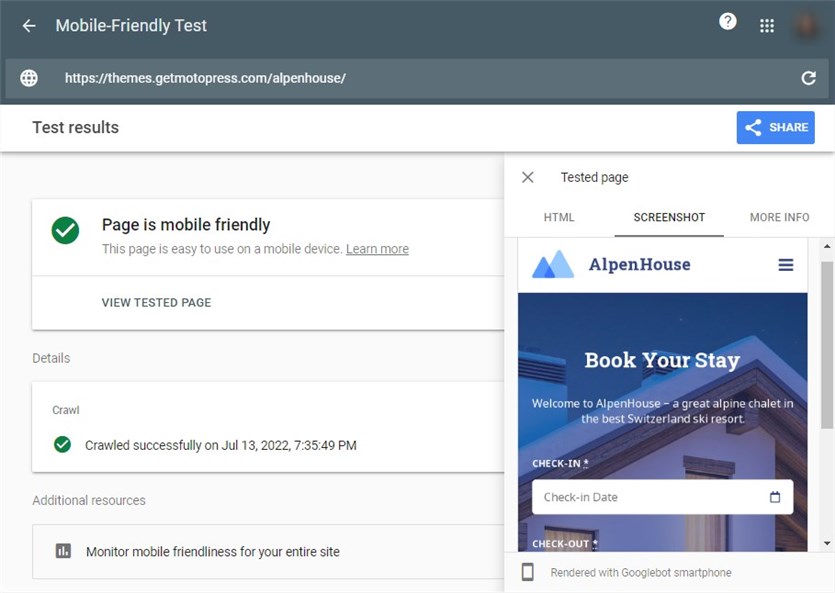This screenshot has height=593, width=835.
Task: Open the MORE INFO tab
Action: click(779, 217)
